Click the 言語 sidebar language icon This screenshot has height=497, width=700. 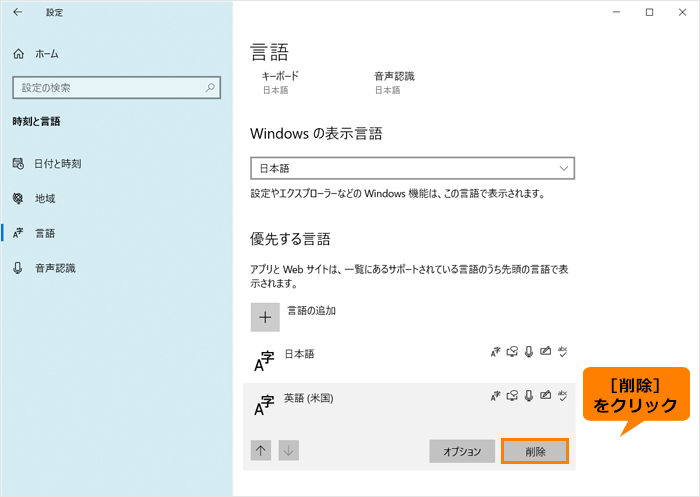click(18, 233)
